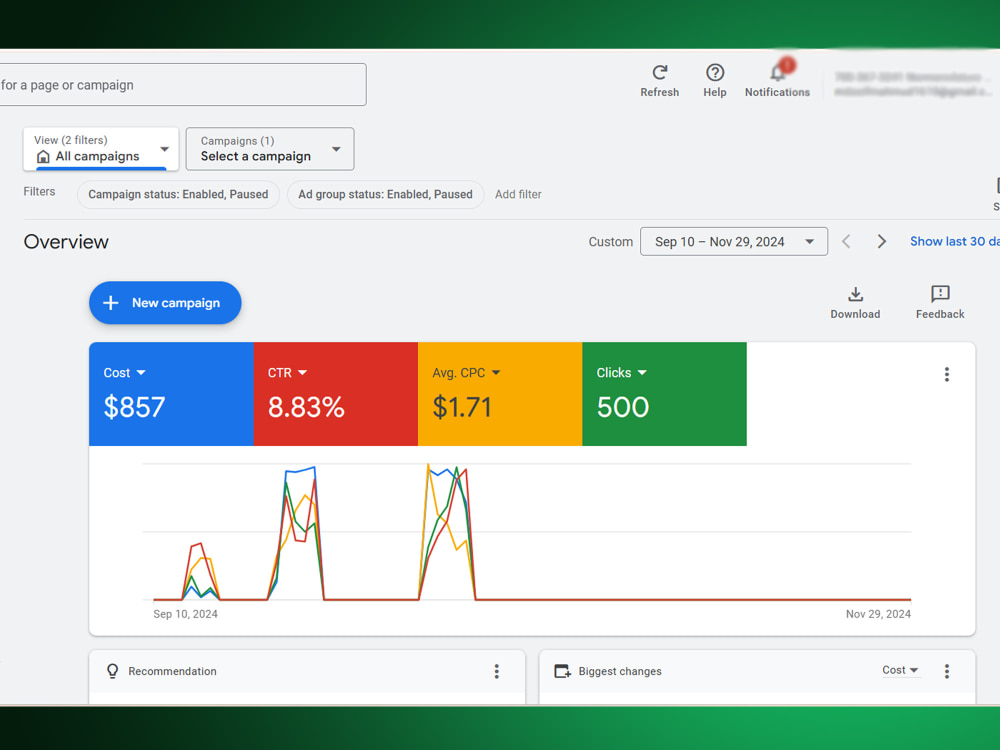The image size is (1000, 750).
Task: Click the Sep 10, 2024 chart axis label
Action: click(x=186, y=614)
